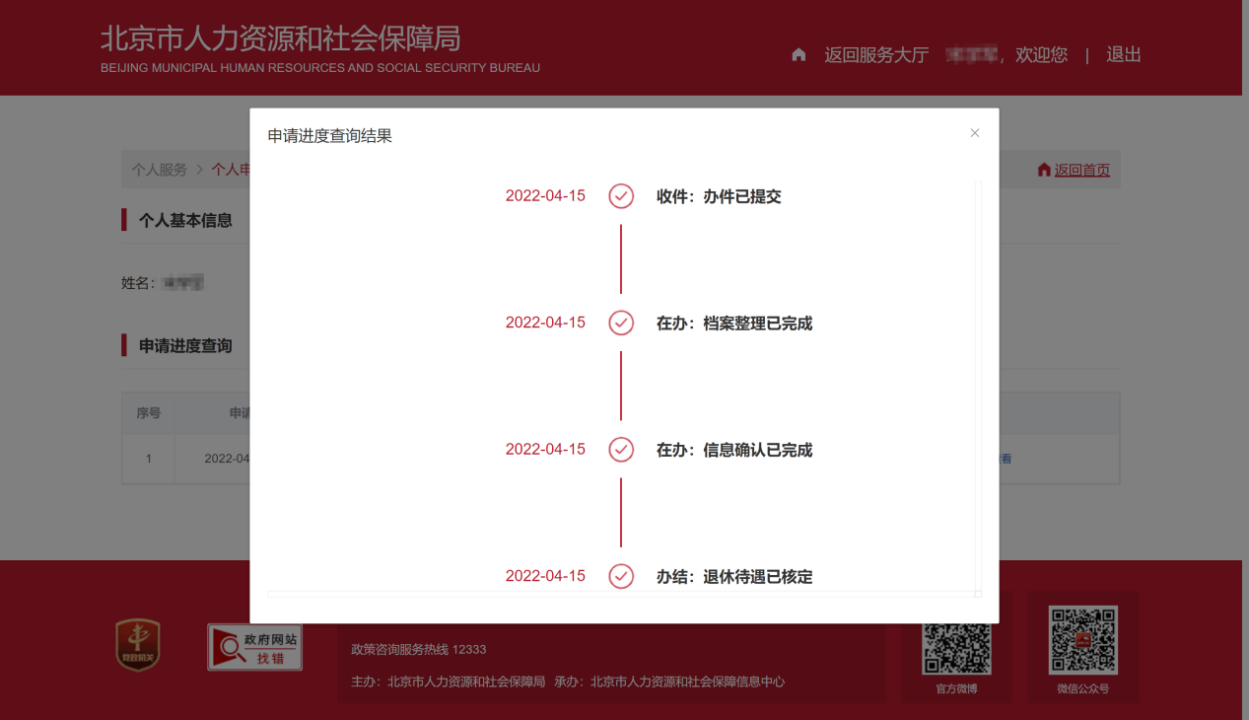This screenshot has height=720, width=1249.
Task: Click the 微信公众号 QR code
Action: tap(1082, 639)
